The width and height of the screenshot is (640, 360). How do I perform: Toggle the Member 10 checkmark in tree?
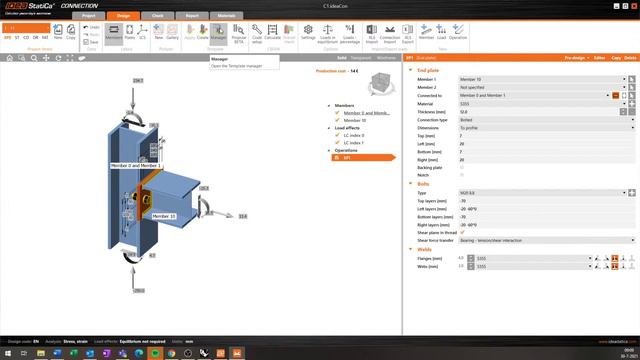337,120
